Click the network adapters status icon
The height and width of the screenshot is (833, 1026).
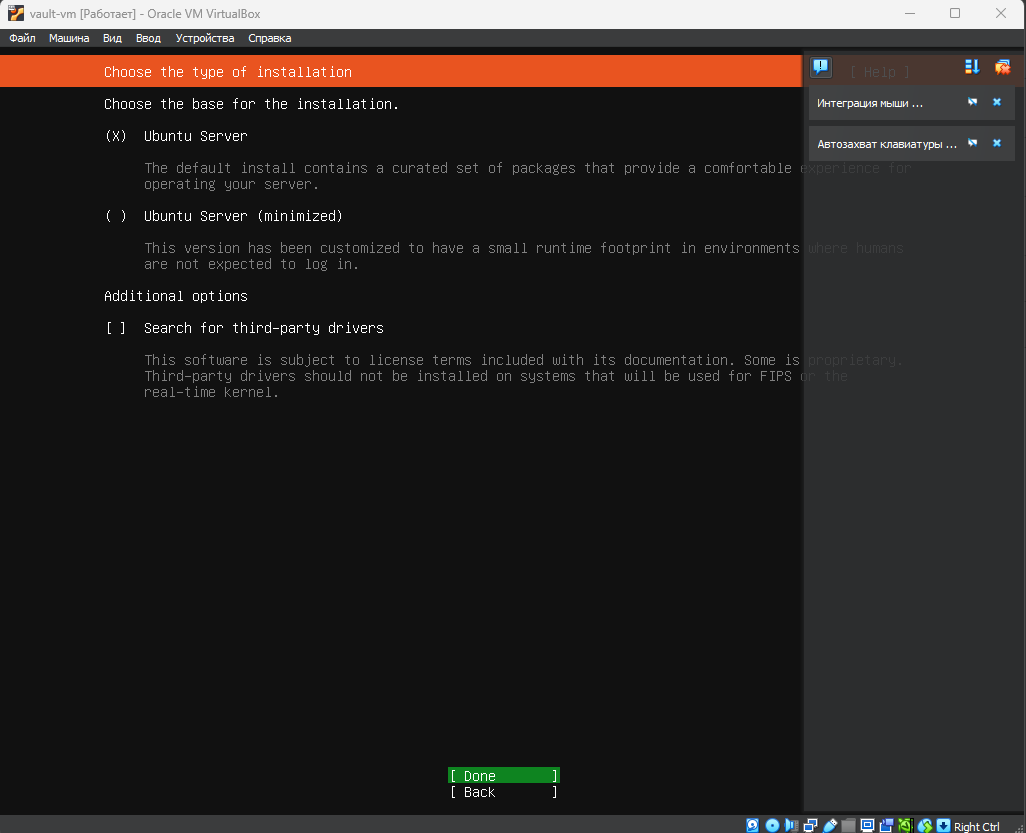coord(810,825)
